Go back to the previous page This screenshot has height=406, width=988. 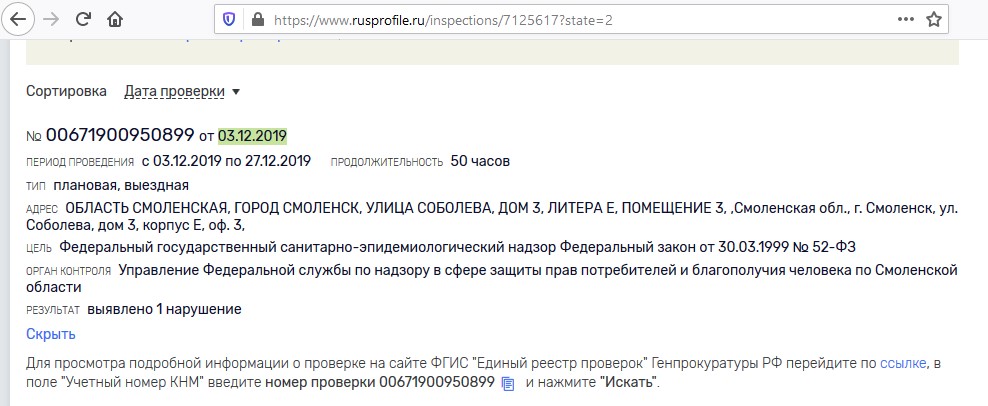[x=18, y=20]
